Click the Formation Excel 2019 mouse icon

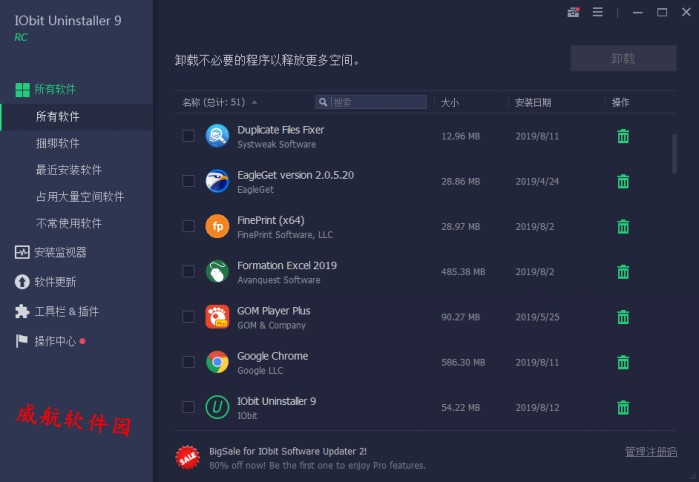coord(217,272)
